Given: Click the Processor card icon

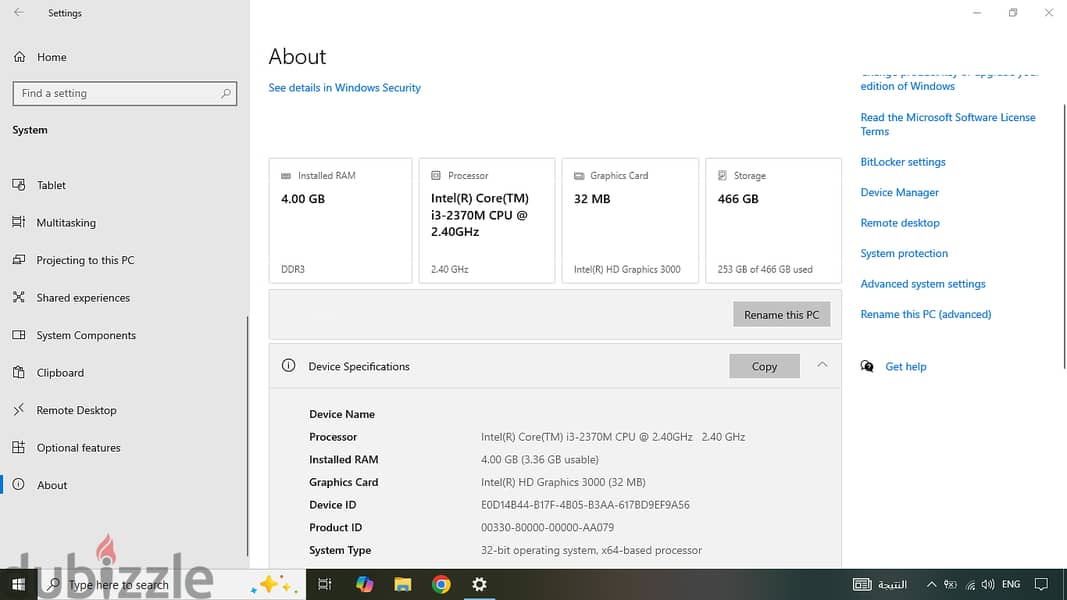Looking at the screenshot, I should coord(436,176).
